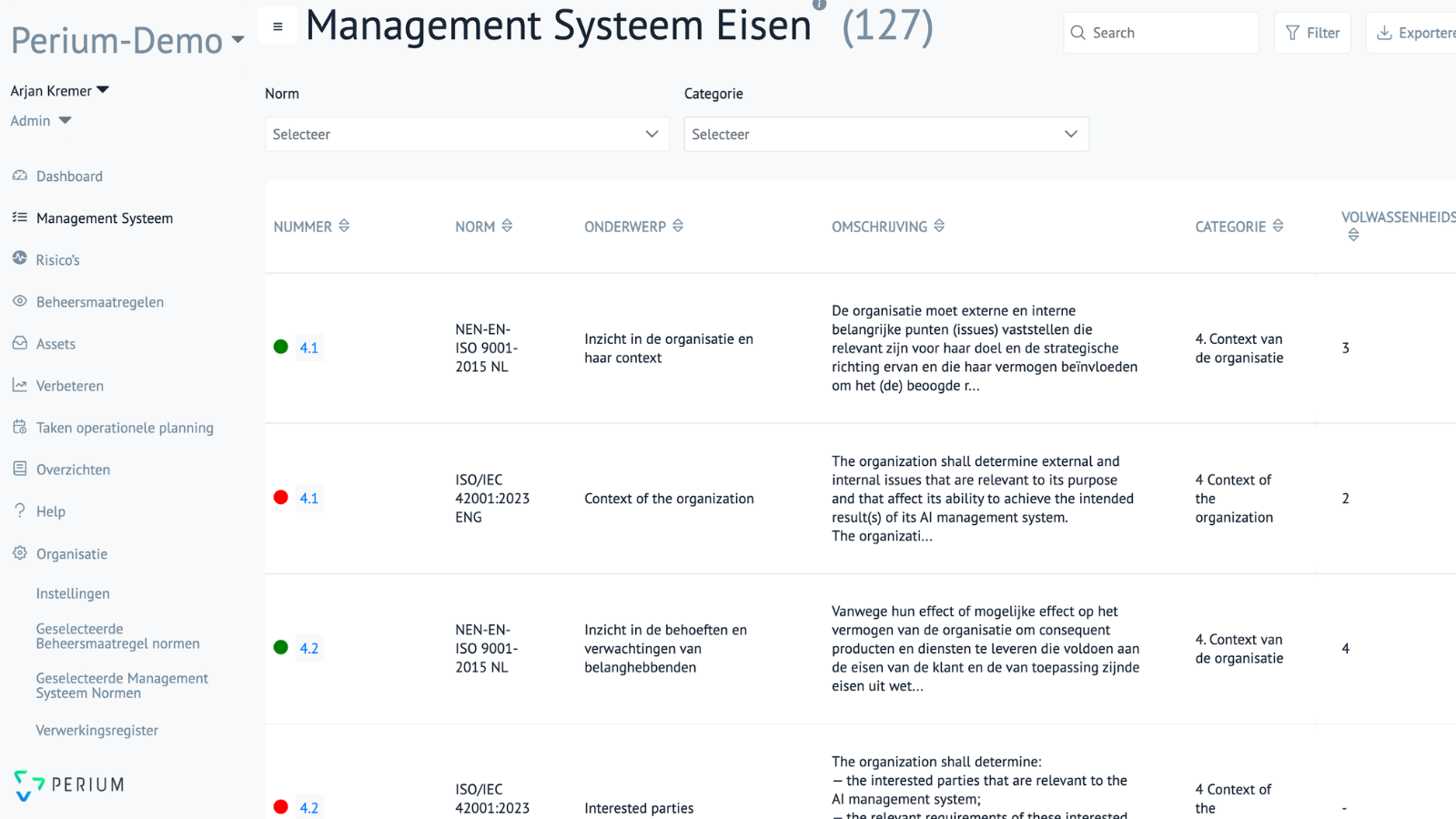The image size is (1456, 819).
Task: Click the magnifier icon in Search box
Action: pyautogui.click(x=1078, y=33)
